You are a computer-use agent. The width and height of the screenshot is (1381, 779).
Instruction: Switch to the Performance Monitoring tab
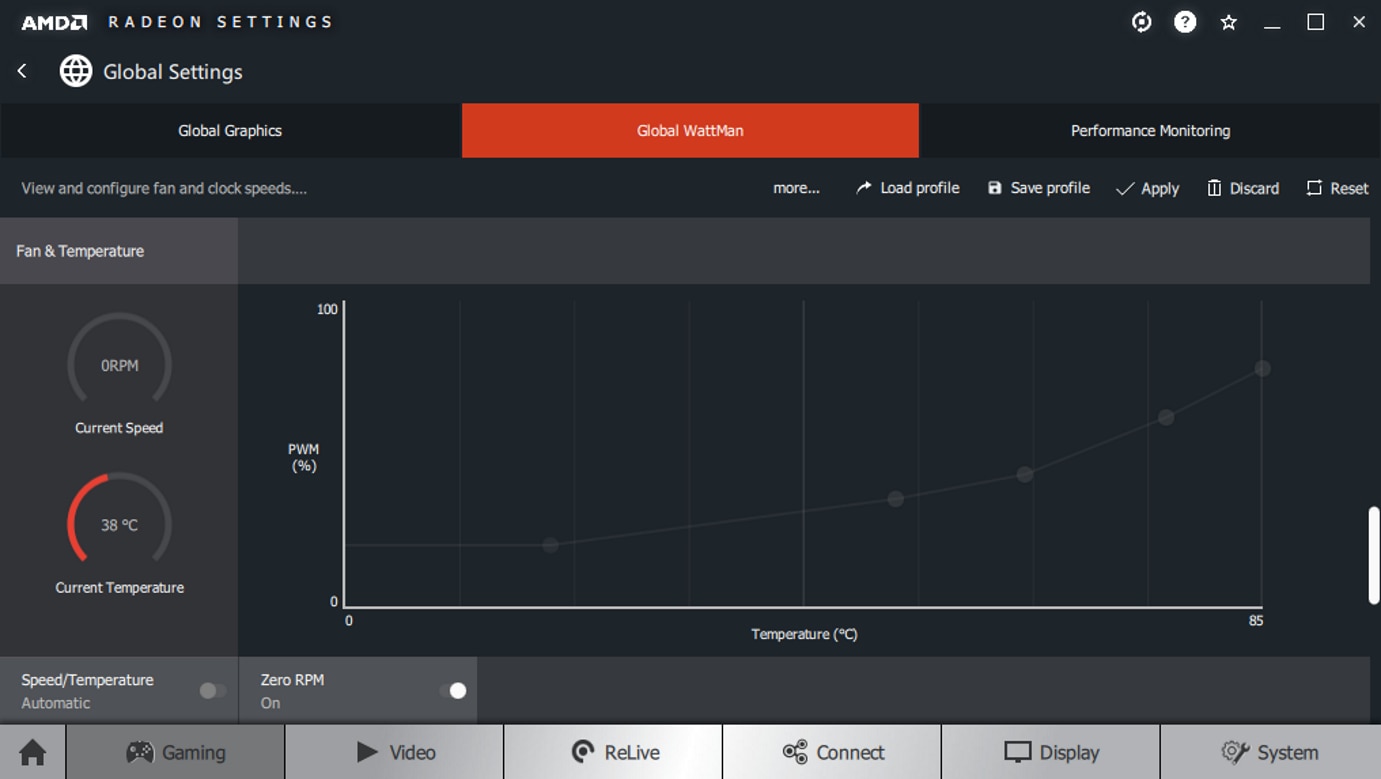[1150, 130]
